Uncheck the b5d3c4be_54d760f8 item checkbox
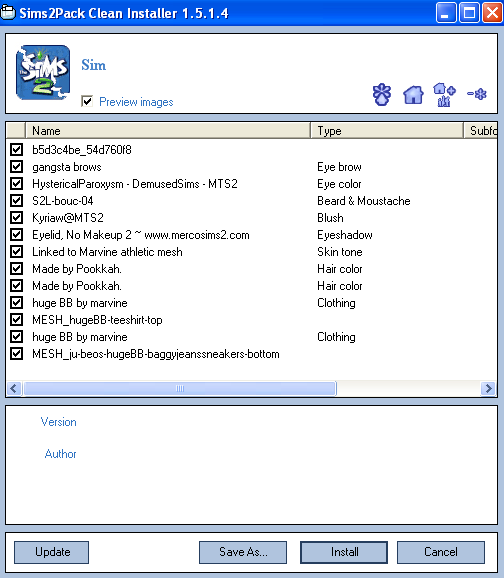 [x=17, y=149]
